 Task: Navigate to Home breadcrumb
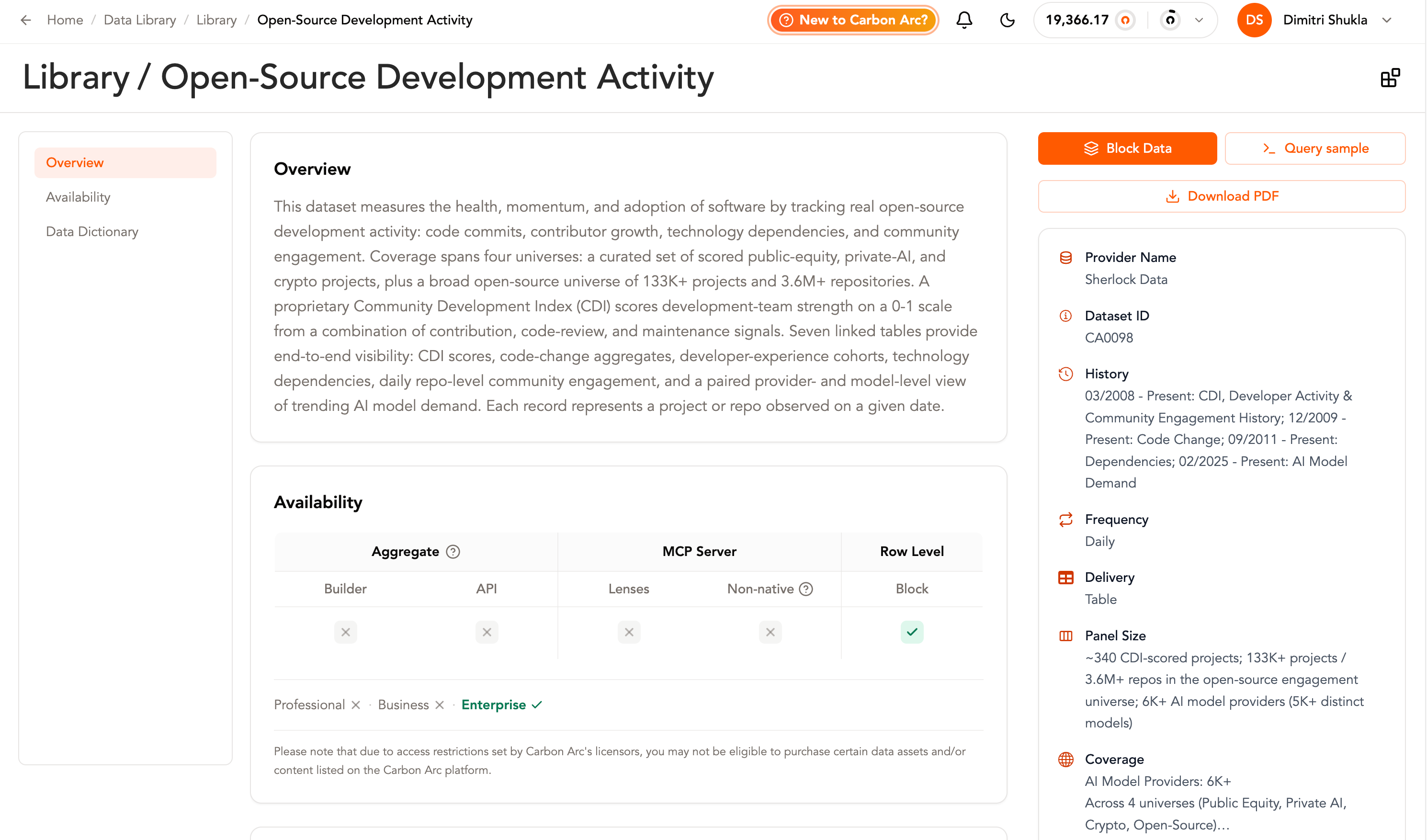[x=65, y=21]
